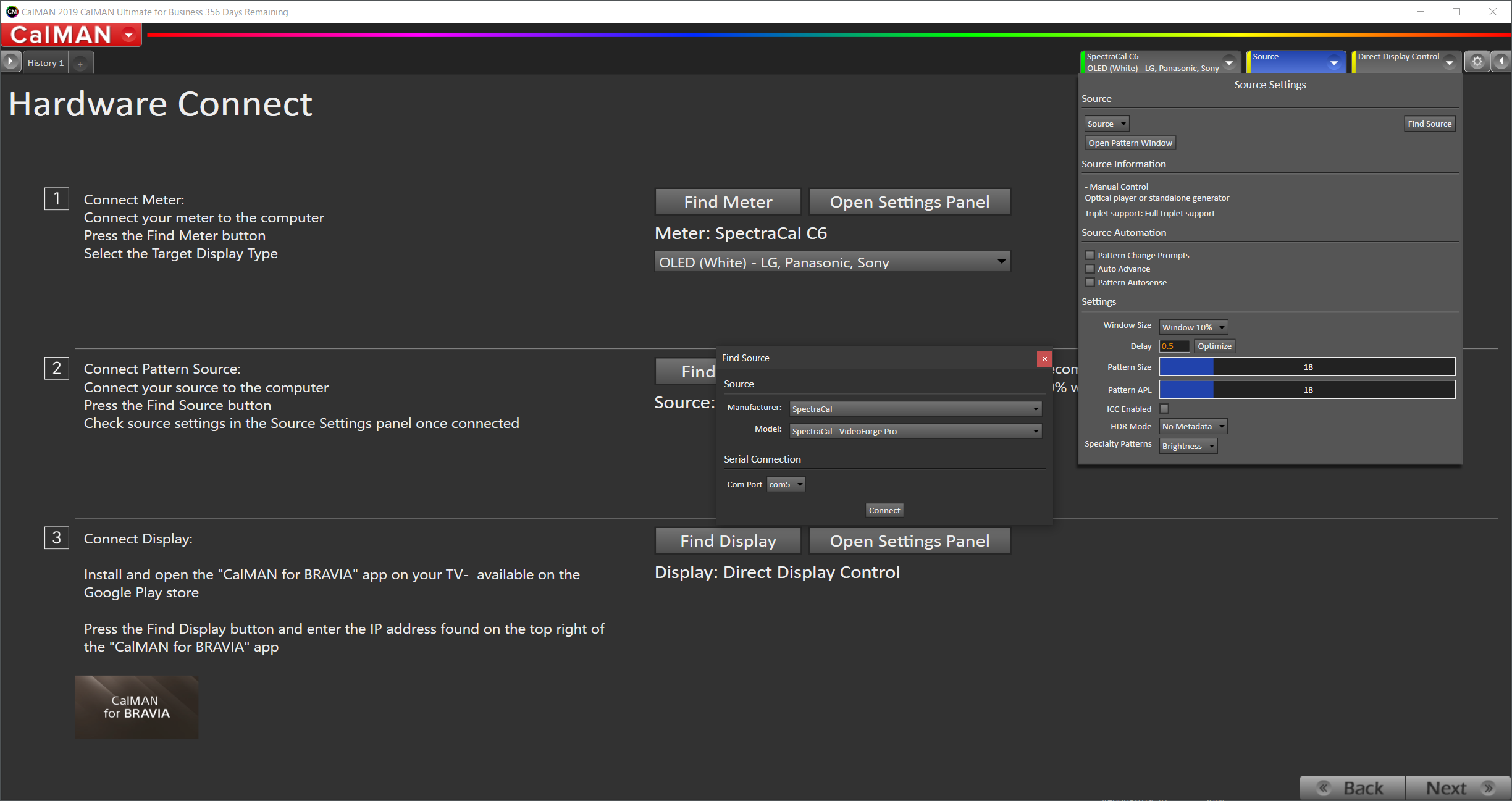Enable Auto Advance checkbox

click(1090, 269)
